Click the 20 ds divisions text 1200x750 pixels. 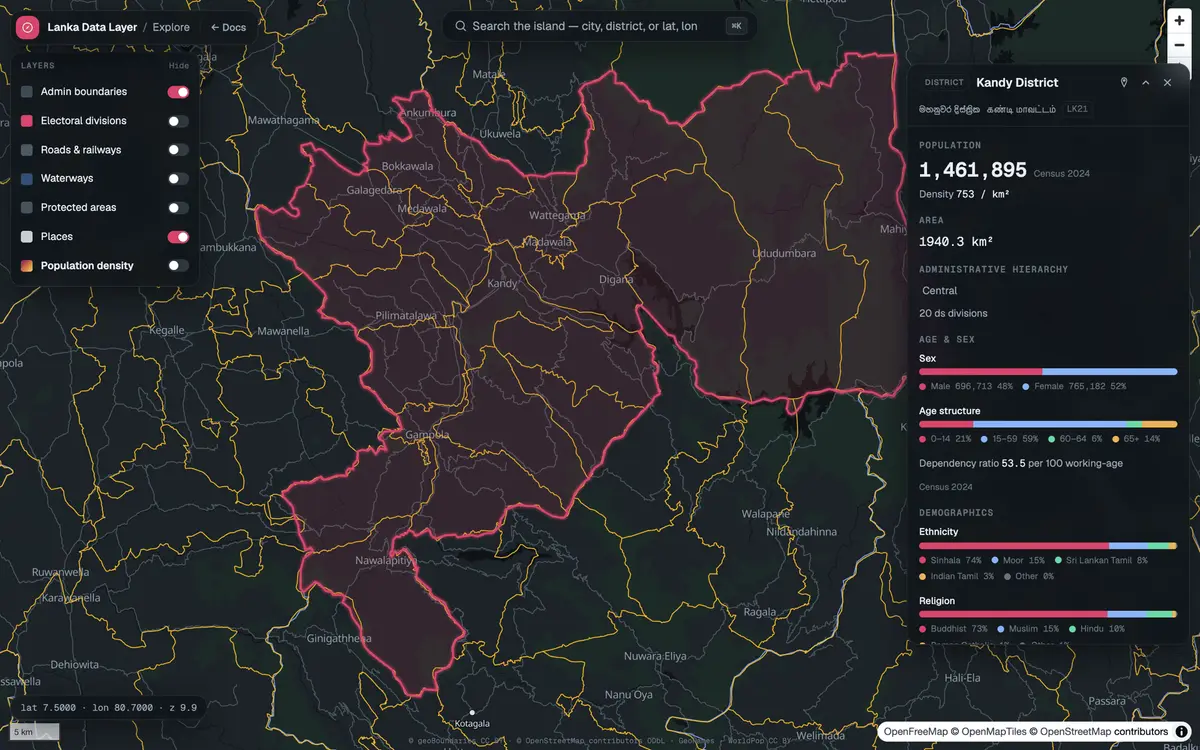(953, 314)
